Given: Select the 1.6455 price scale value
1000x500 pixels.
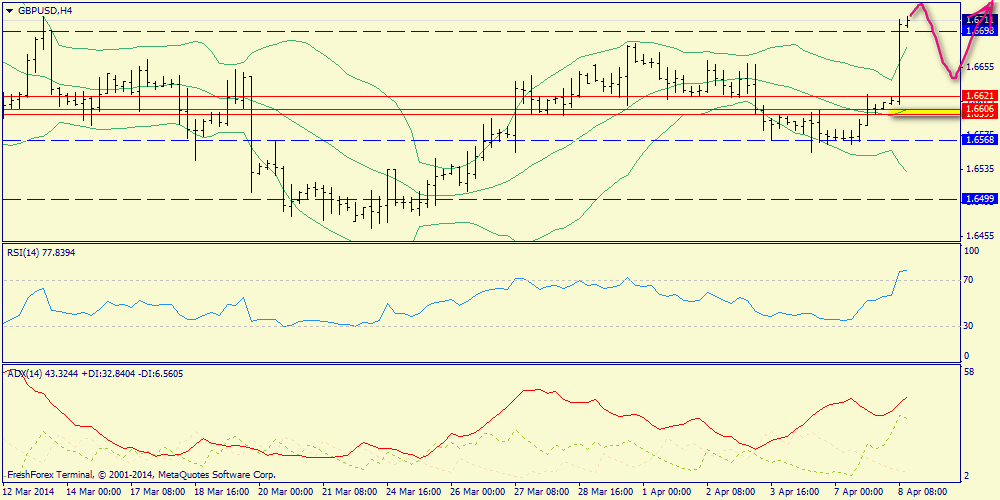Looking at the screenshot, I should point(978,235).
